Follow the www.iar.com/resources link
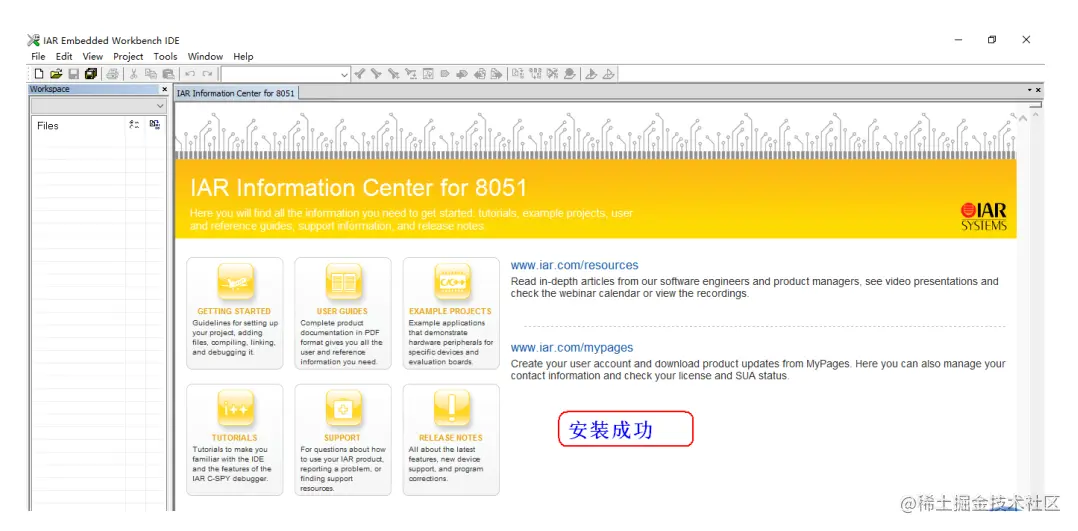1078x531 pixels. pyautogui.click(x=574, y=265)
